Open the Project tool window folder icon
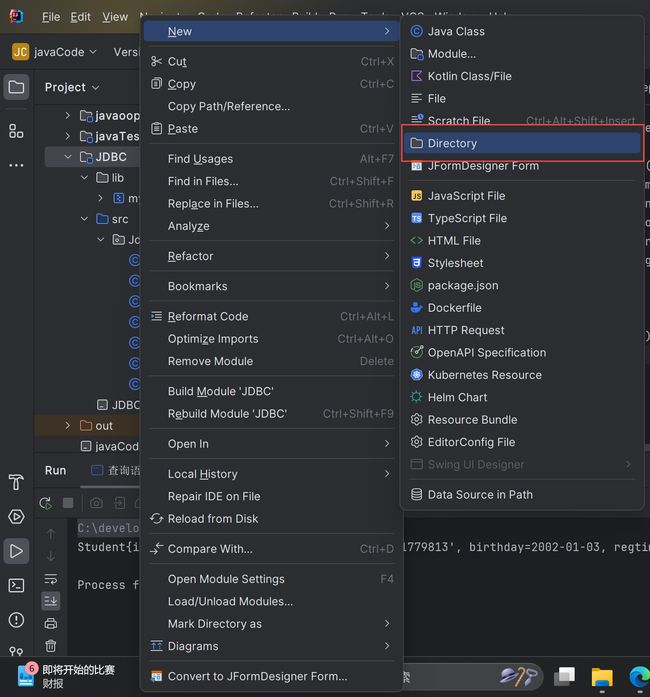The height and width of the screenshot is (697, 650). (16, 87)
